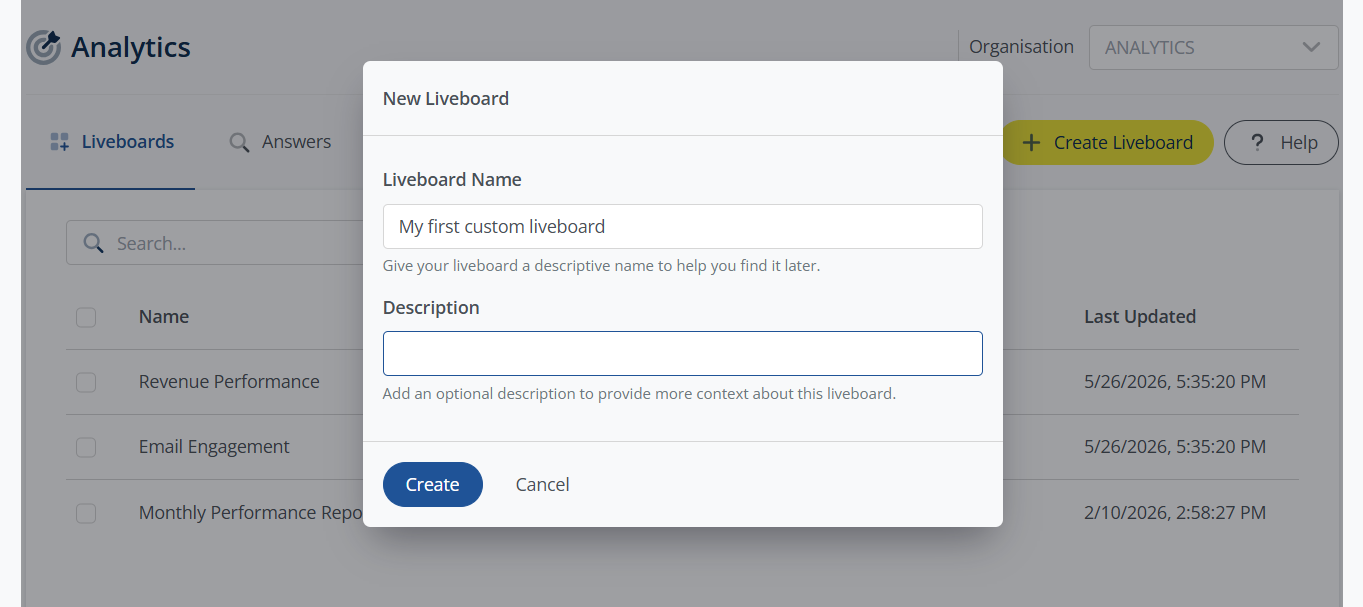Expand the organisation chevron arrow
Viewport: 1363px width, 607px height.
pyautogui.click(x=1311, y=47)
